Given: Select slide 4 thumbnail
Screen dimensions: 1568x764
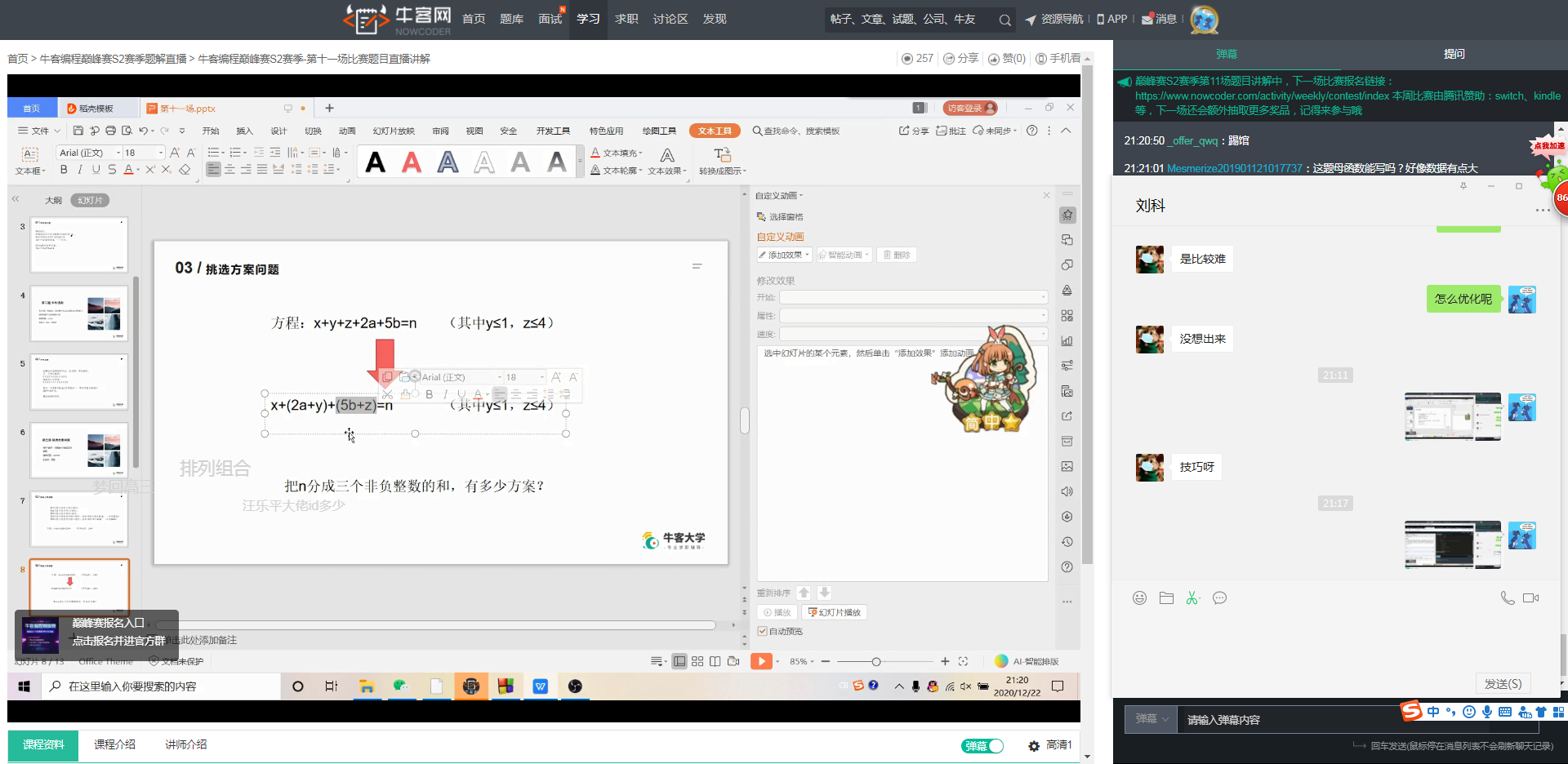Looking at the screenshot, I should 79,313.
